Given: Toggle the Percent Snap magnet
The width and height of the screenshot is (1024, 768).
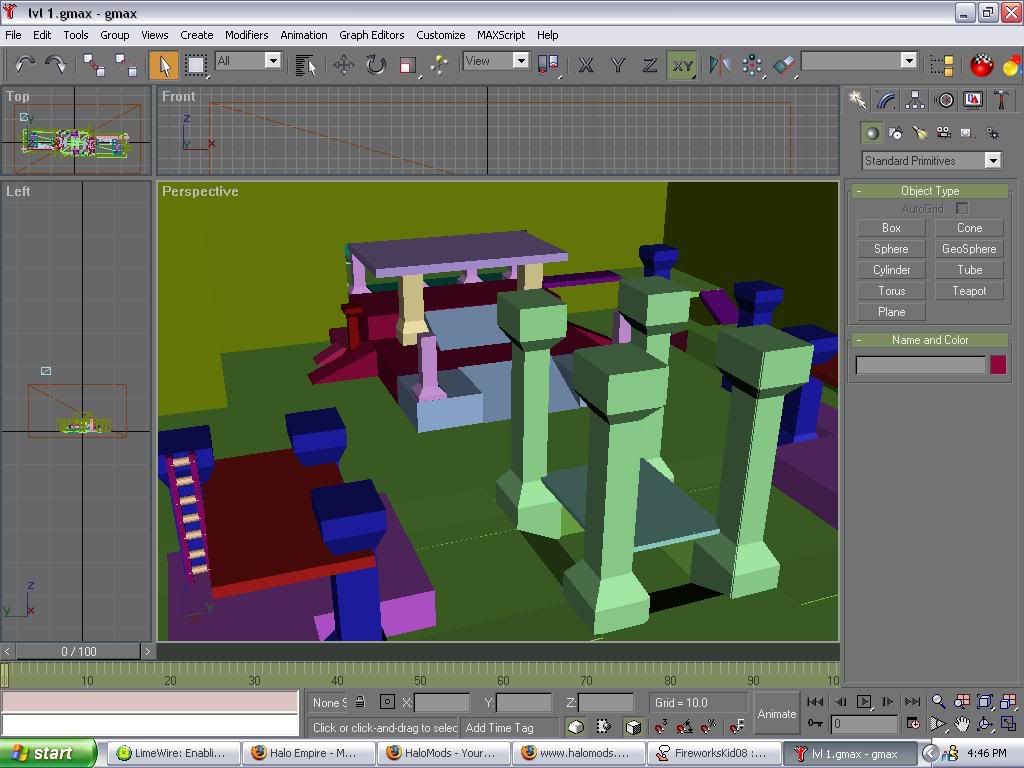Looking at the screenshot, I should (x=709, y=726).
